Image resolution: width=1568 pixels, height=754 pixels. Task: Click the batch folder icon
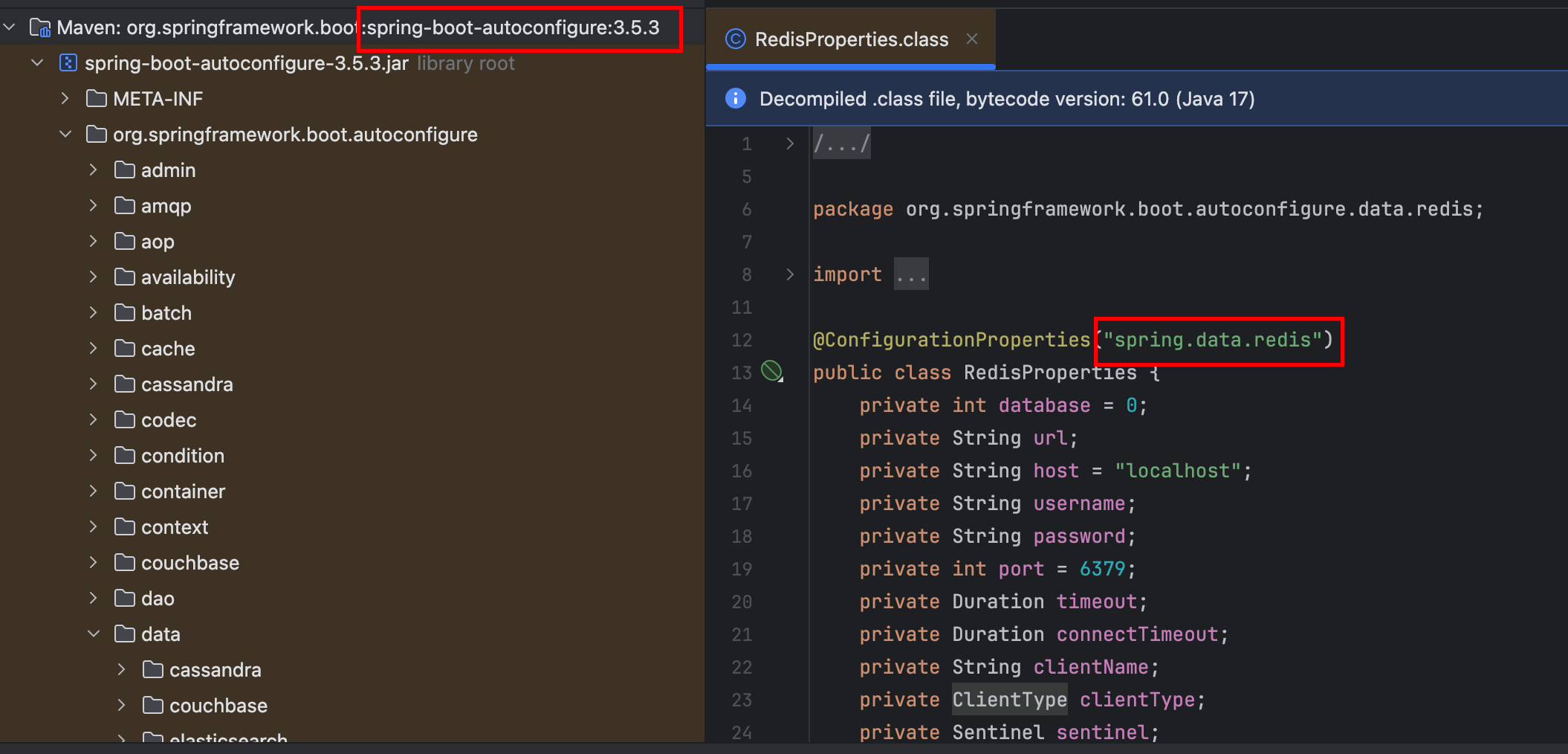[124, 312]
